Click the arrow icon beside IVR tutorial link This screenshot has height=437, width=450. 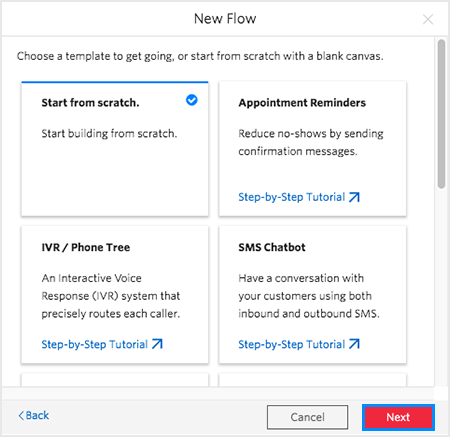[x=157, y=344]
